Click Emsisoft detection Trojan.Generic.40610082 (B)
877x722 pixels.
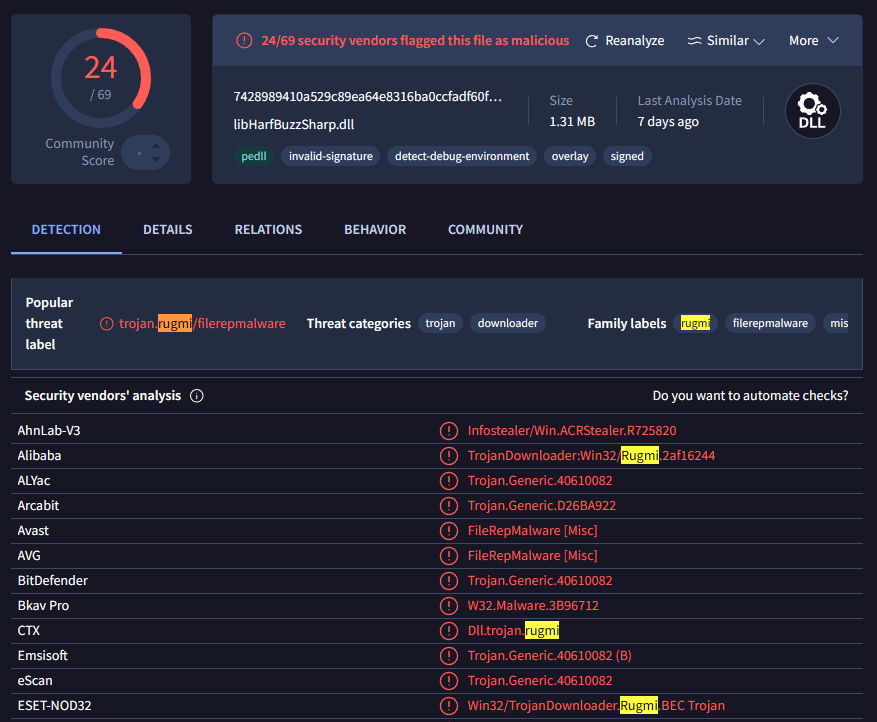tap(549, 655)
